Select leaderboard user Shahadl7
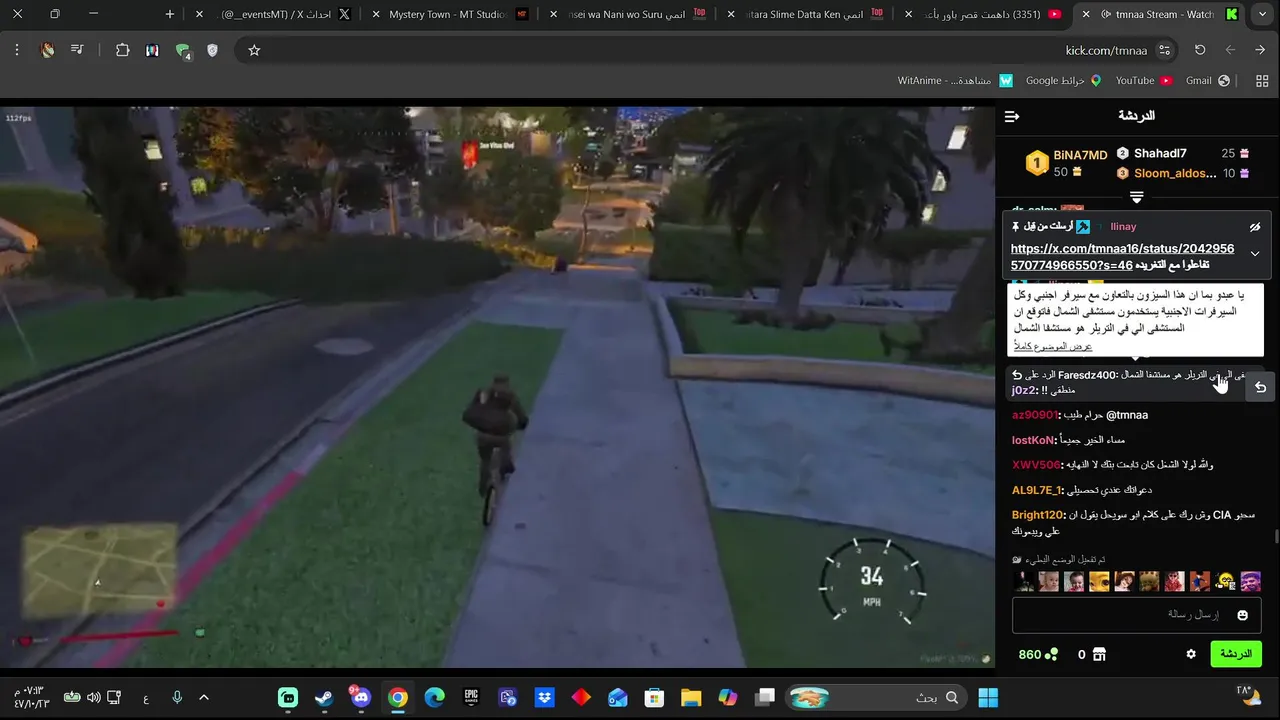Image resolution: width=1280 pixels, height=720 pixels. [x=1160, y=154]
